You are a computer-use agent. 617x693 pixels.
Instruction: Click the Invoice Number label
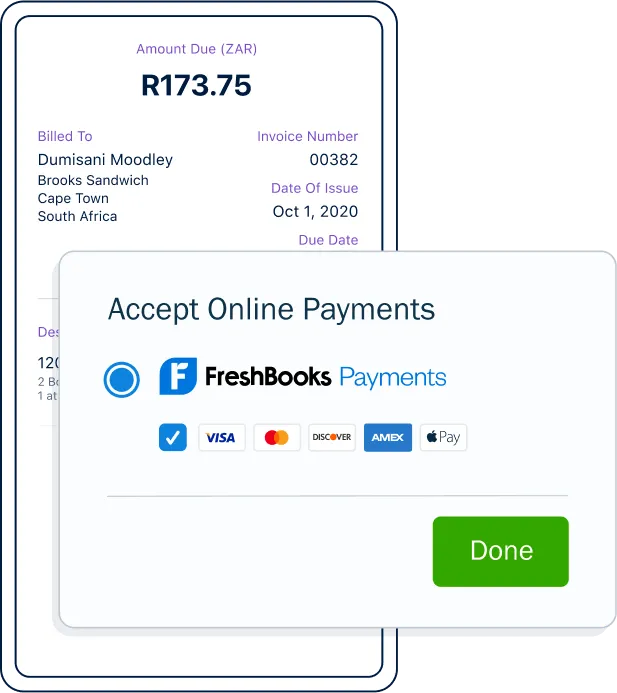(x=308, y=136)
